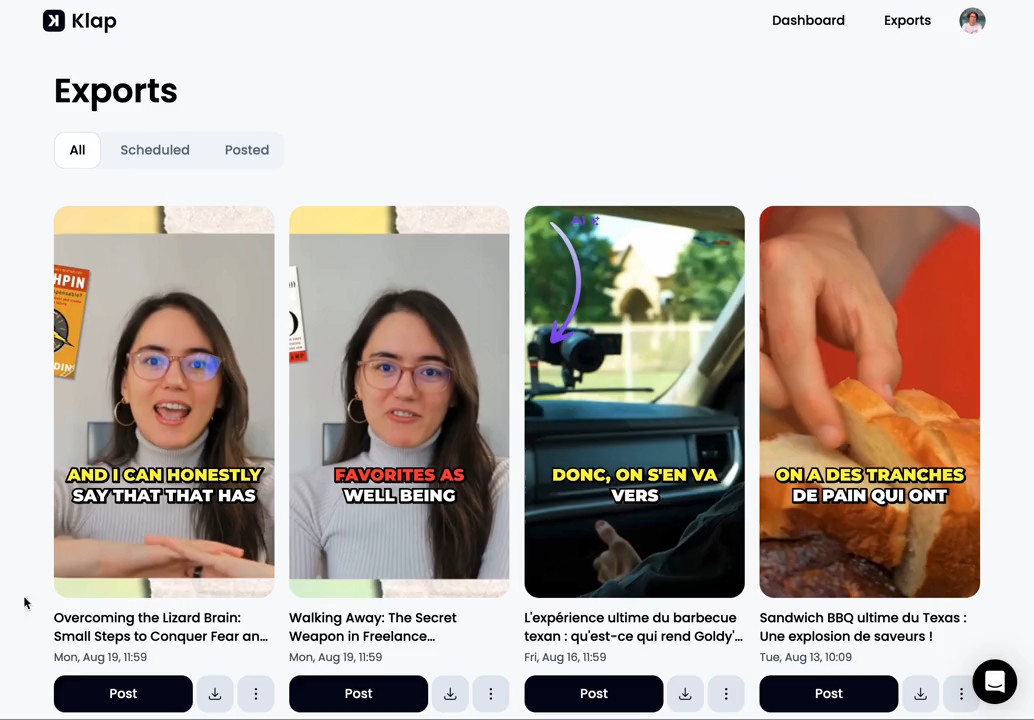
Task: Open more options for Lizard Brain export
Action: 256,694
